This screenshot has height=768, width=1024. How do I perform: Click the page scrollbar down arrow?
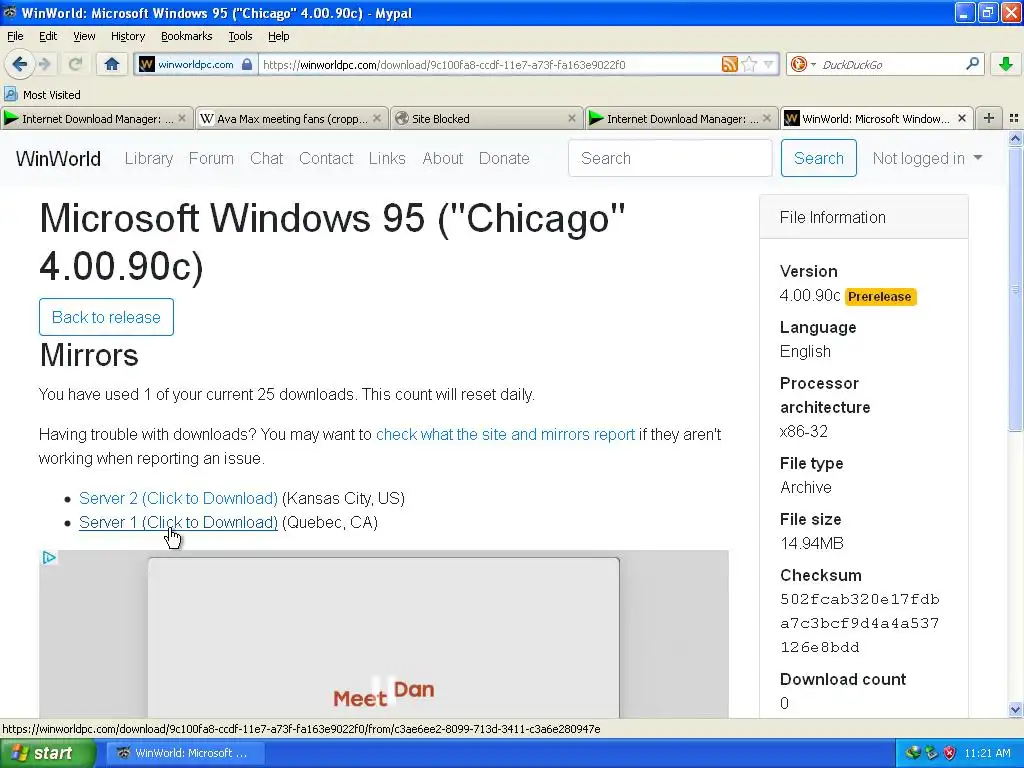1015,709
